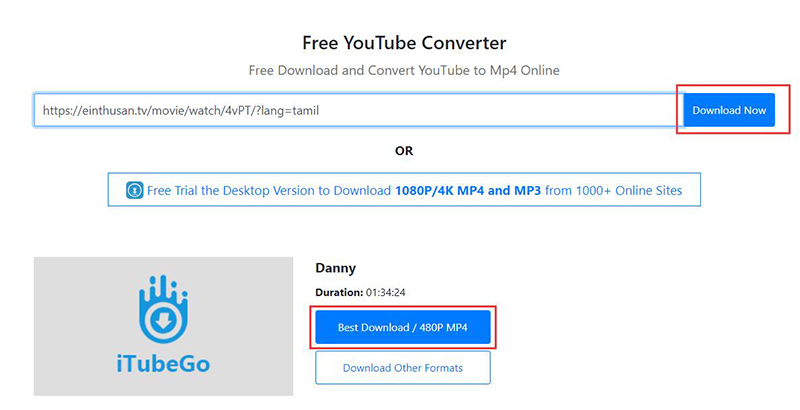
Task: Select the duration value 01:34:24
Action: (386, 293)
